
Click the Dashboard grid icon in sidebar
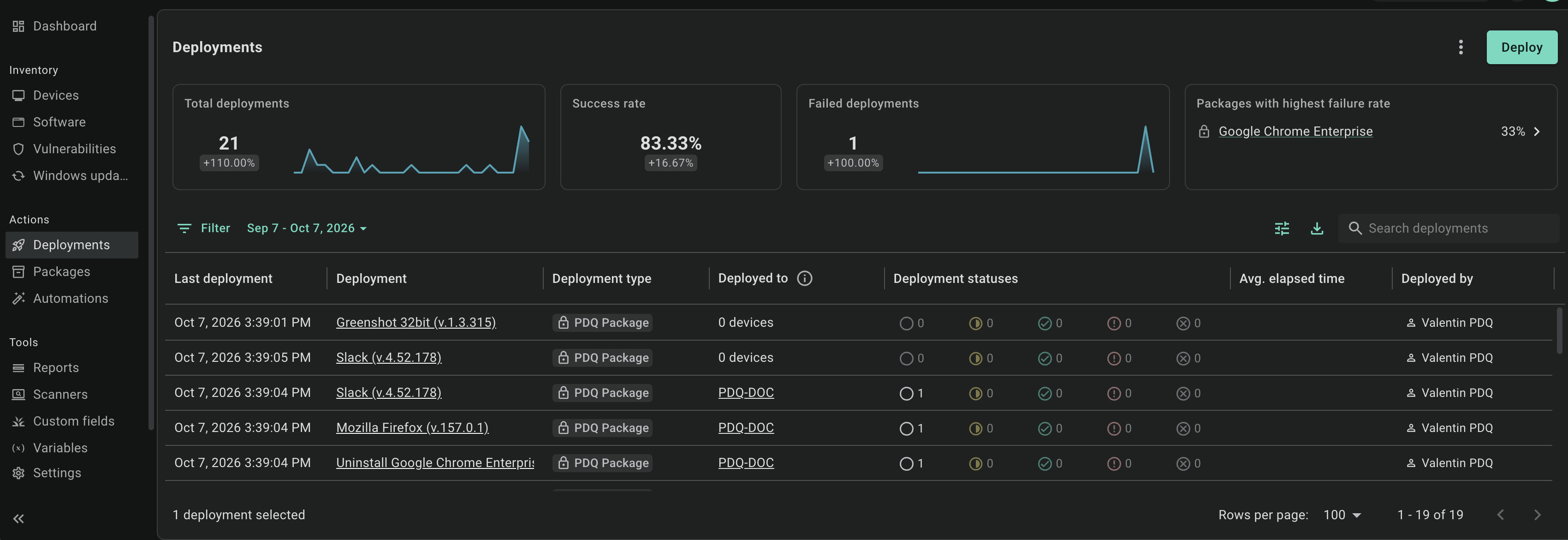click(18, 26)
